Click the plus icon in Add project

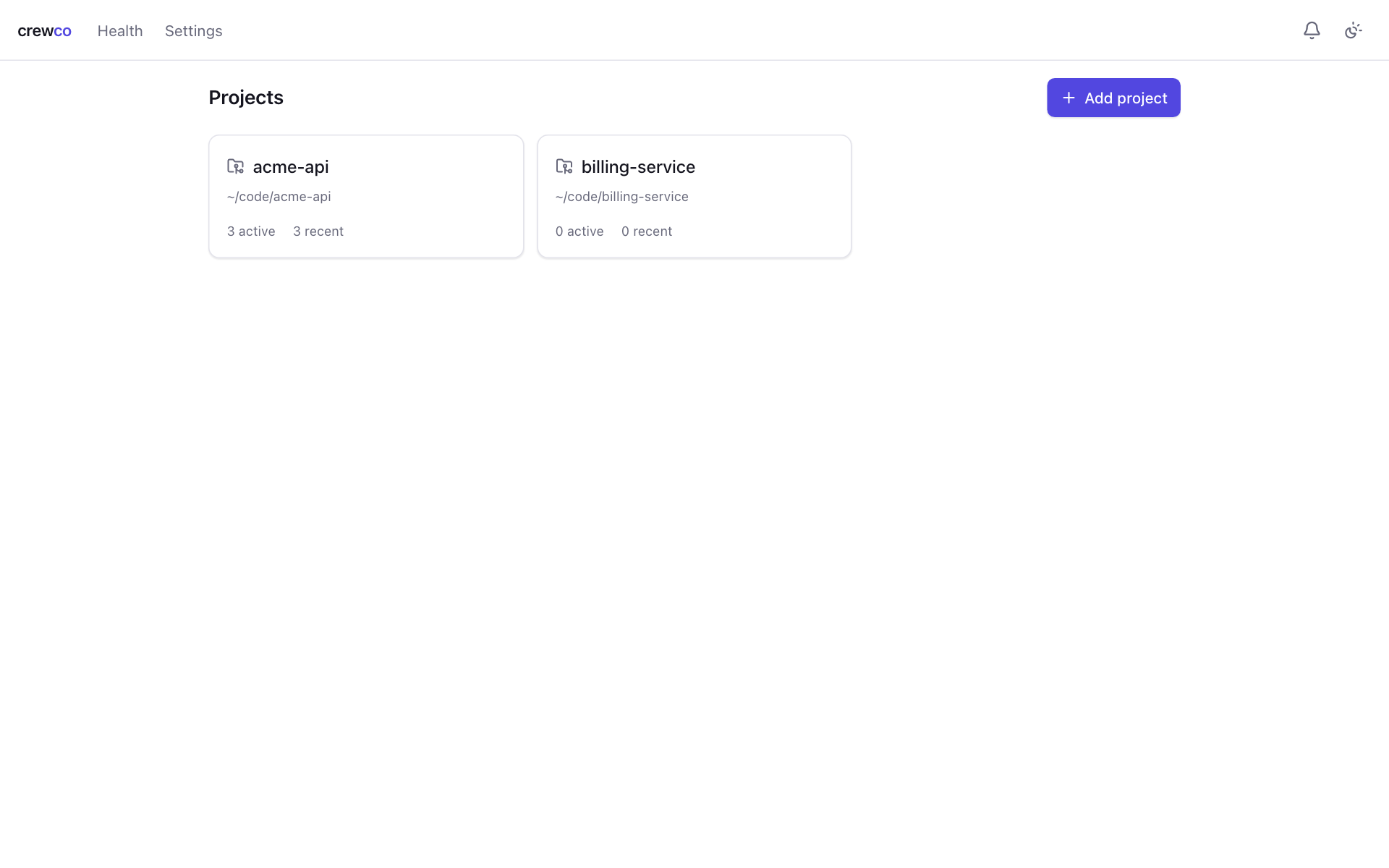tap(1069, 98)
